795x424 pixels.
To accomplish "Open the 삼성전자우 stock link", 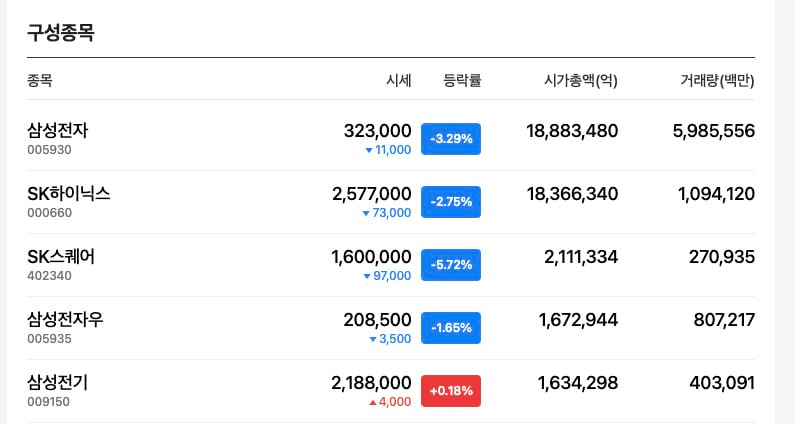I will coord(65,319).
